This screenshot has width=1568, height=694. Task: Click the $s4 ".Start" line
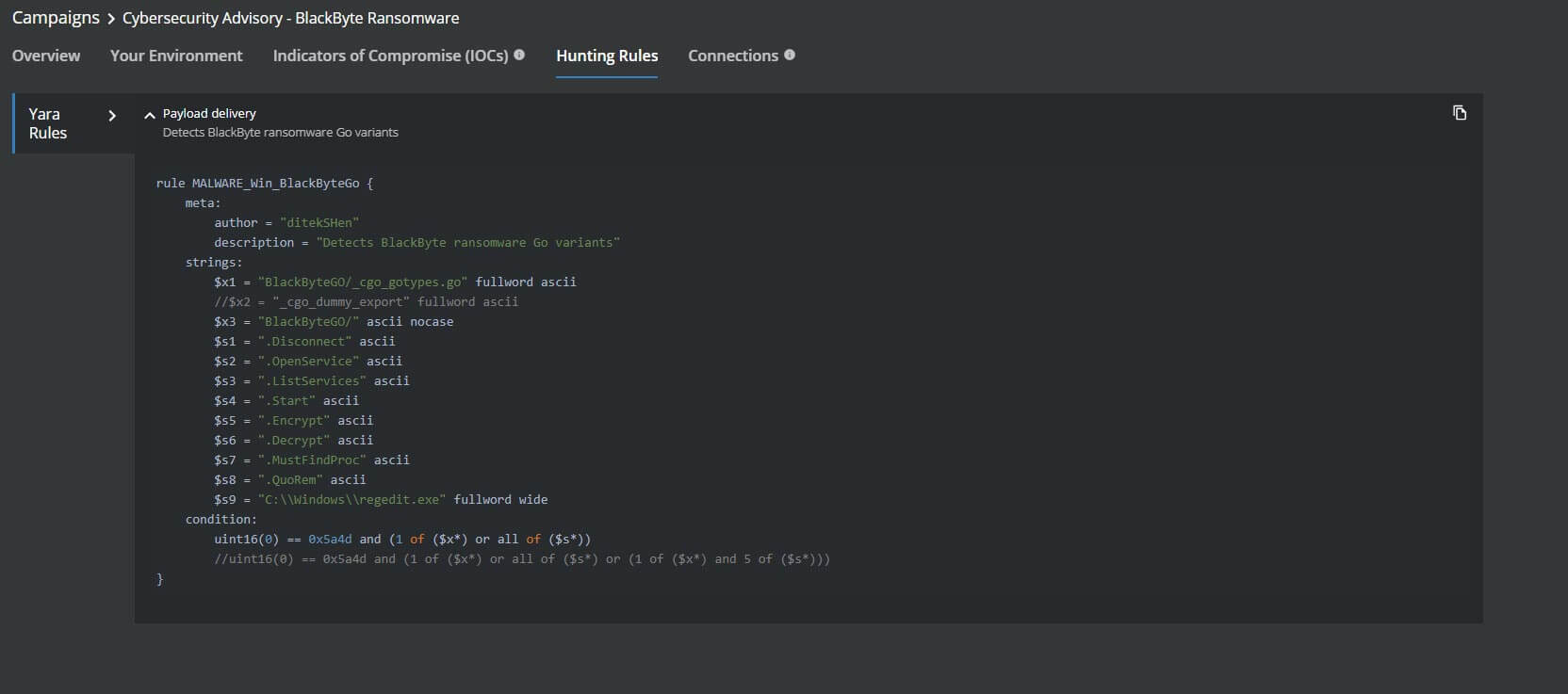point(286,401)
